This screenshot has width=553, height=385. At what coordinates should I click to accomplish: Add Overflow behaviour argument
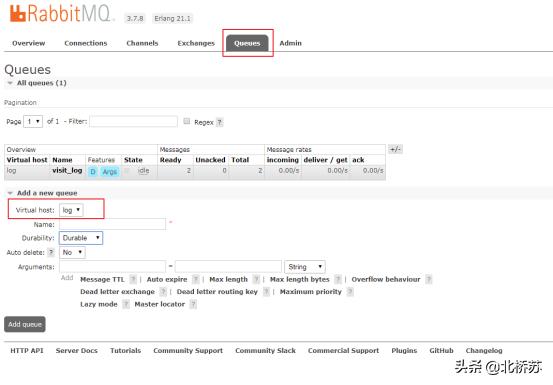click(386, 279)
